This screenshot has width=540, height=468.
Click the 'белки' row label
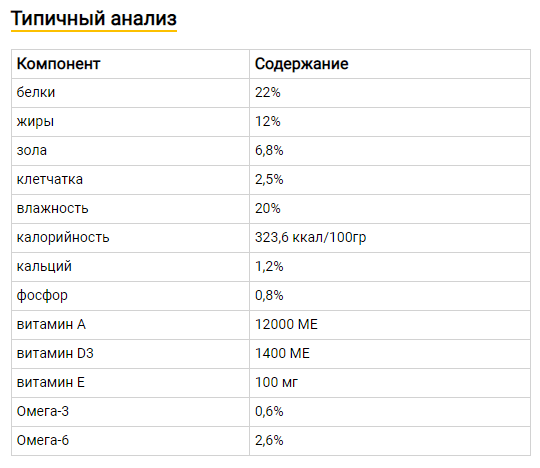pos(36,92)
